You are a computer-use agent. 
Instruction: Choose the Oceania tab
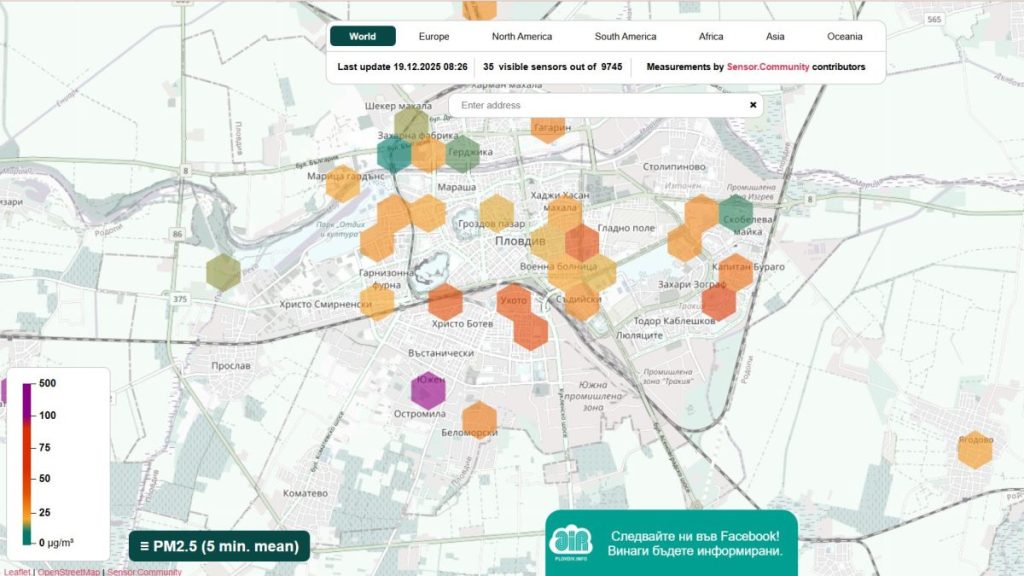(x=844, y=37)
